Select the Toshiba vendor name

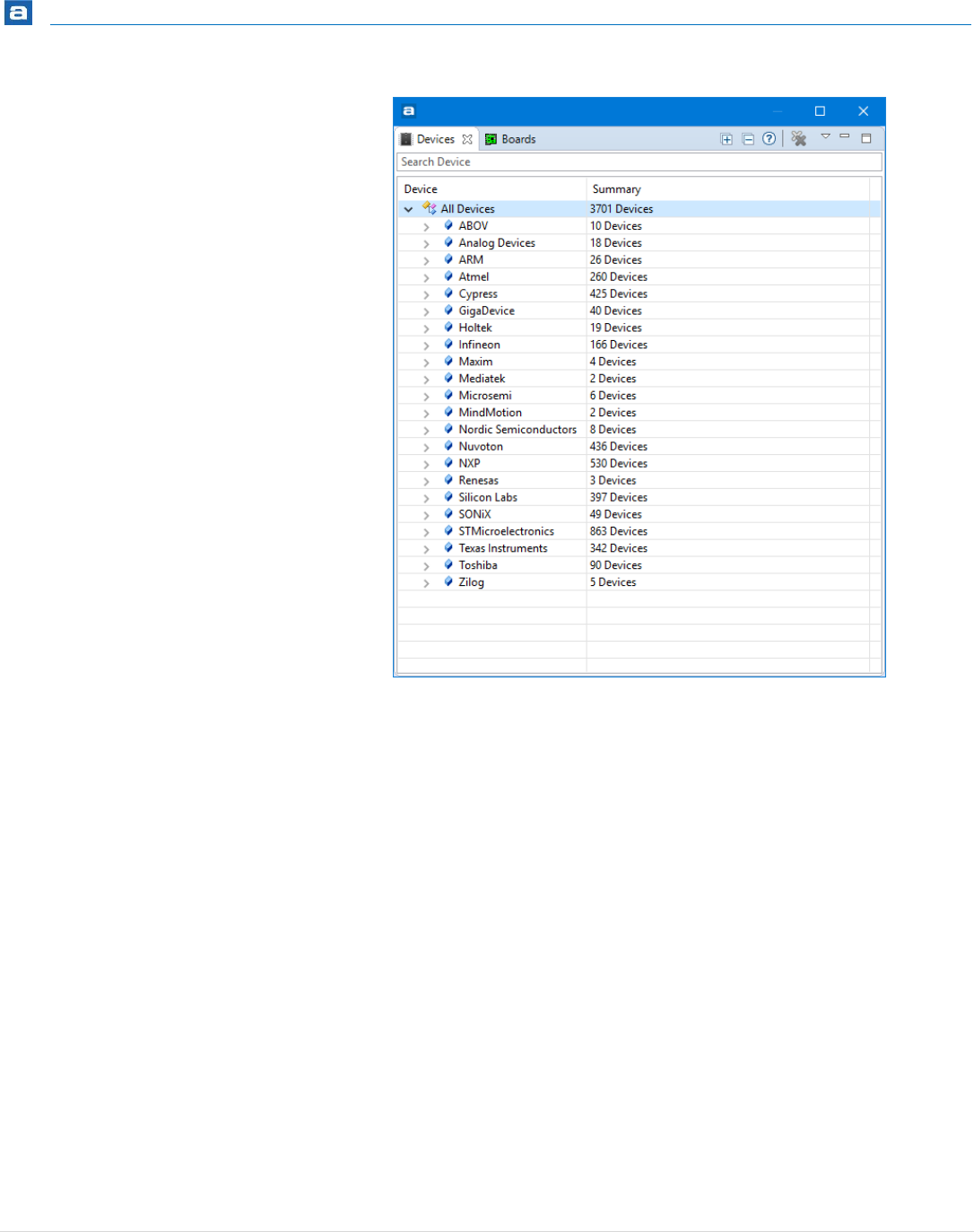coord(478,565)
